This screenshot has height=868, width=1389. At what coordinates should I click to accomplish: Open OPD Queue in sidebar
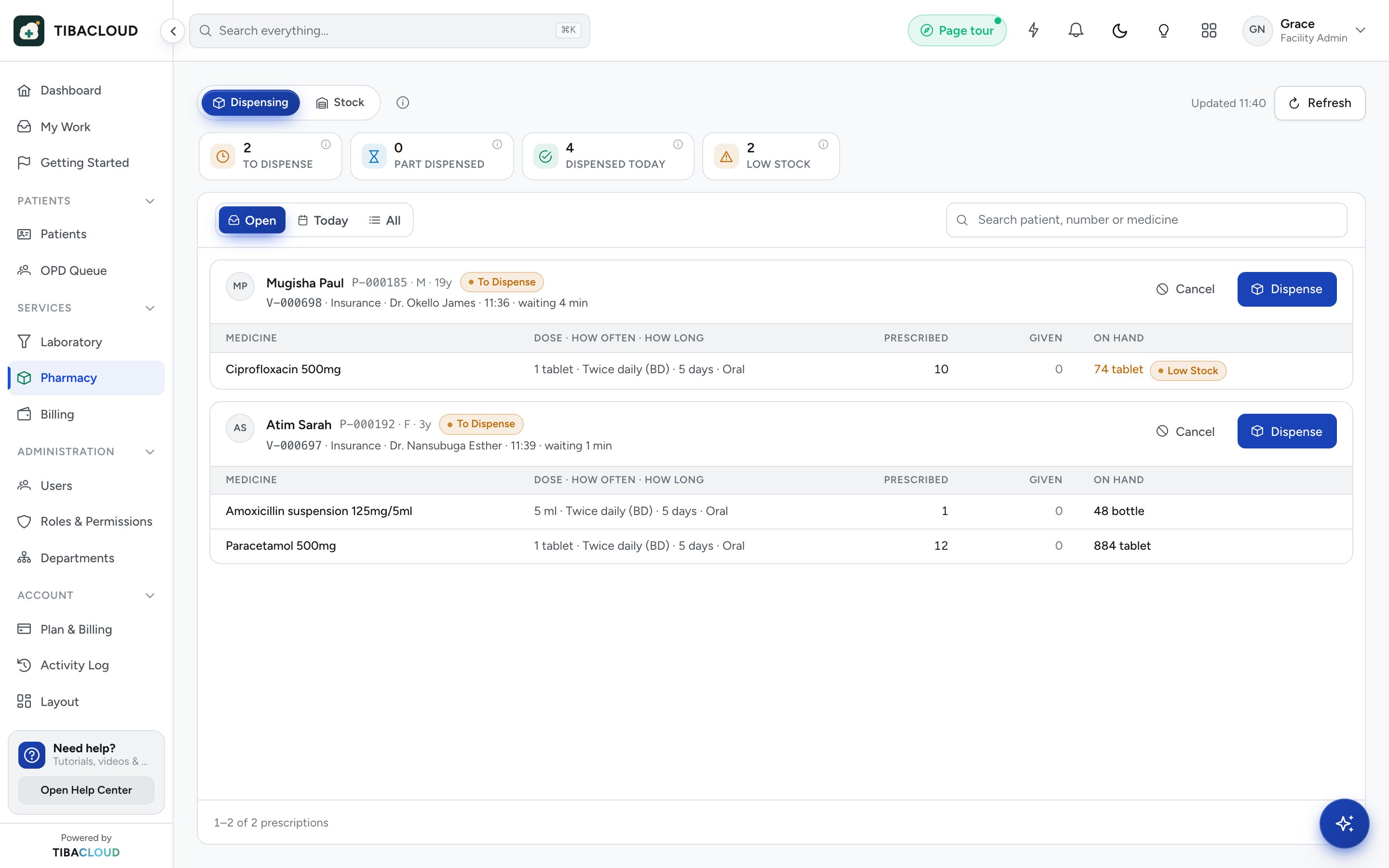[x=86, y=271]
